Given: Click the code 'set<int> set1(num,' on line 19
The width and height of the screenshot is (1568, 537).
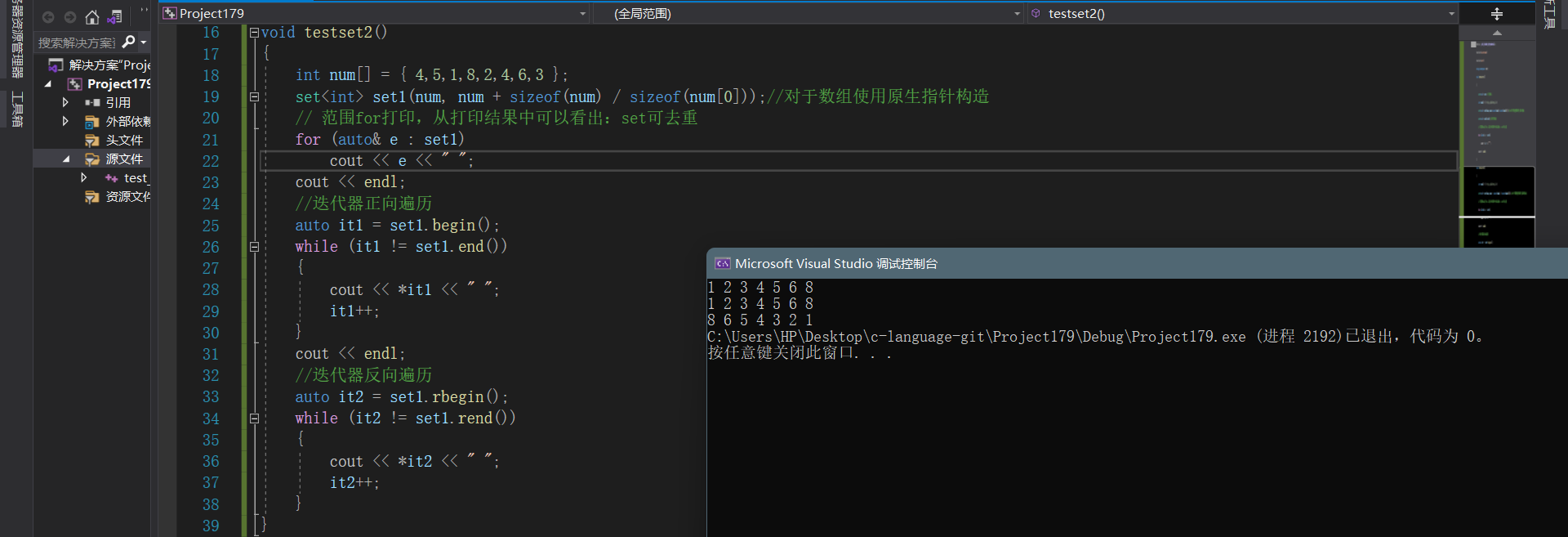Looking at the screenshot, I should pos(370,97).
